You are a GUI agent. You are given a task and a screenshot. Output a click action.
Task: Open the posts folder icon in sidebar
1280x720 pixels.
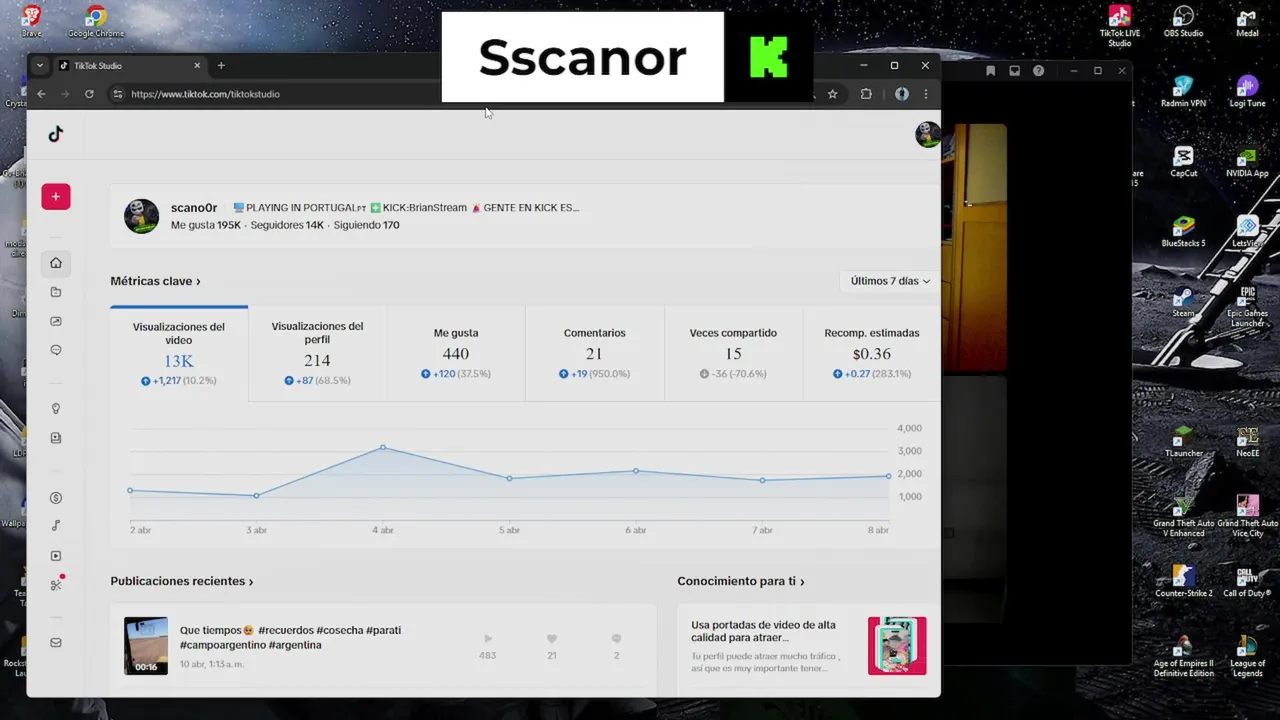tap(56, 292)
